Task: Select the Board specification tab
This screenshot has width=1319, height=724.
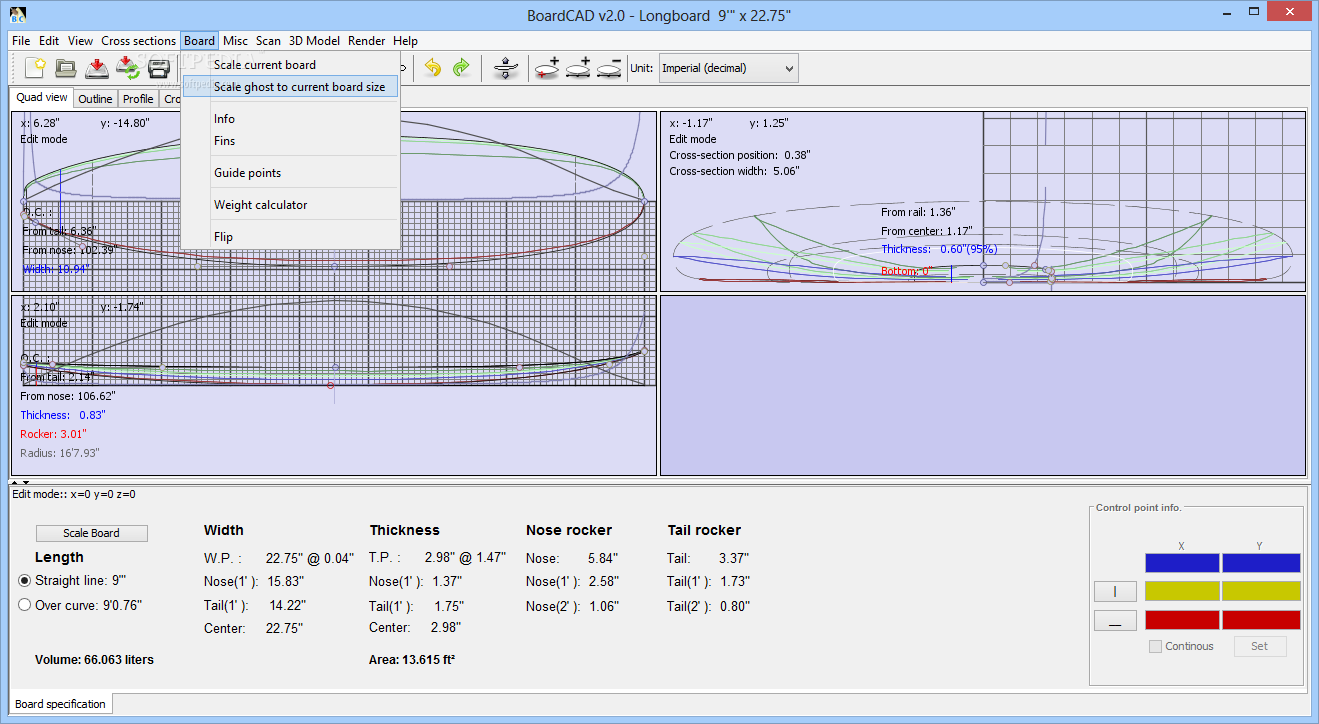Action: [61, 704]
